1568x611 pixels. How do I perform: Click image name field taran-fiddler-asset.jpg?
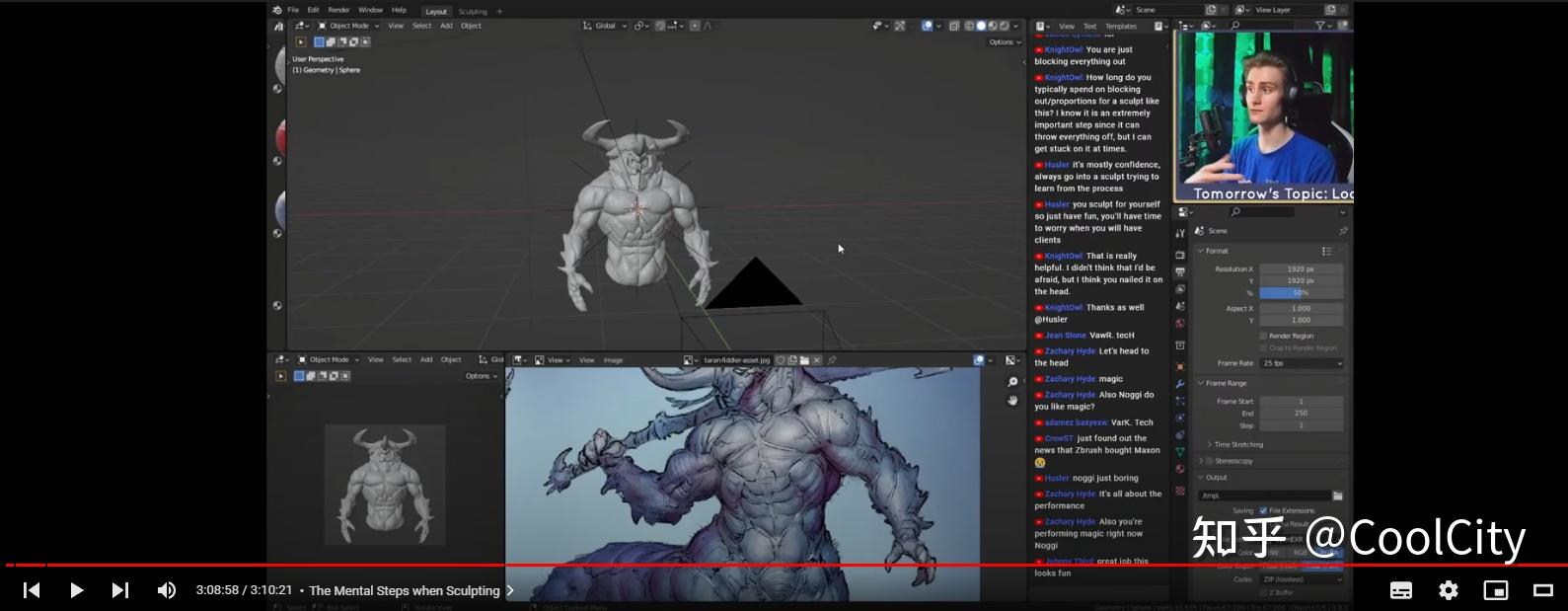(737, 360)
